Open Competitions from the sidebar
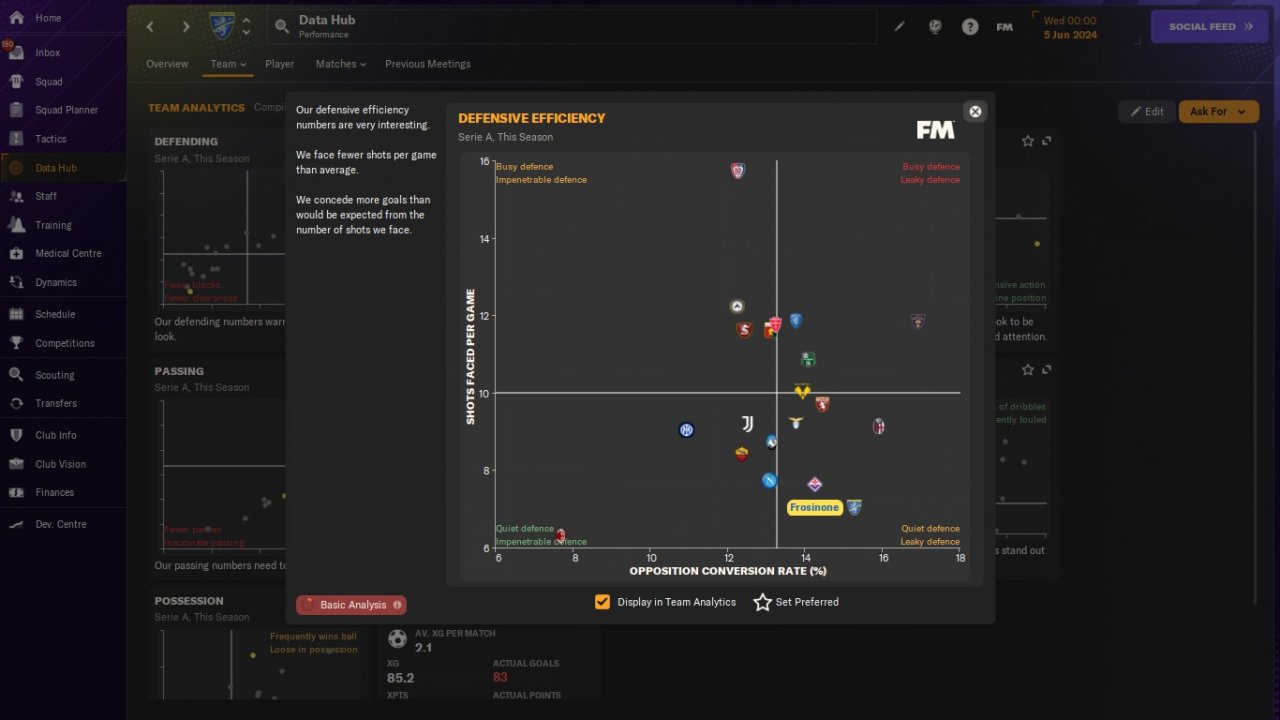The image size is (1280, 720). pyautogui.click(x=65, y=343)
